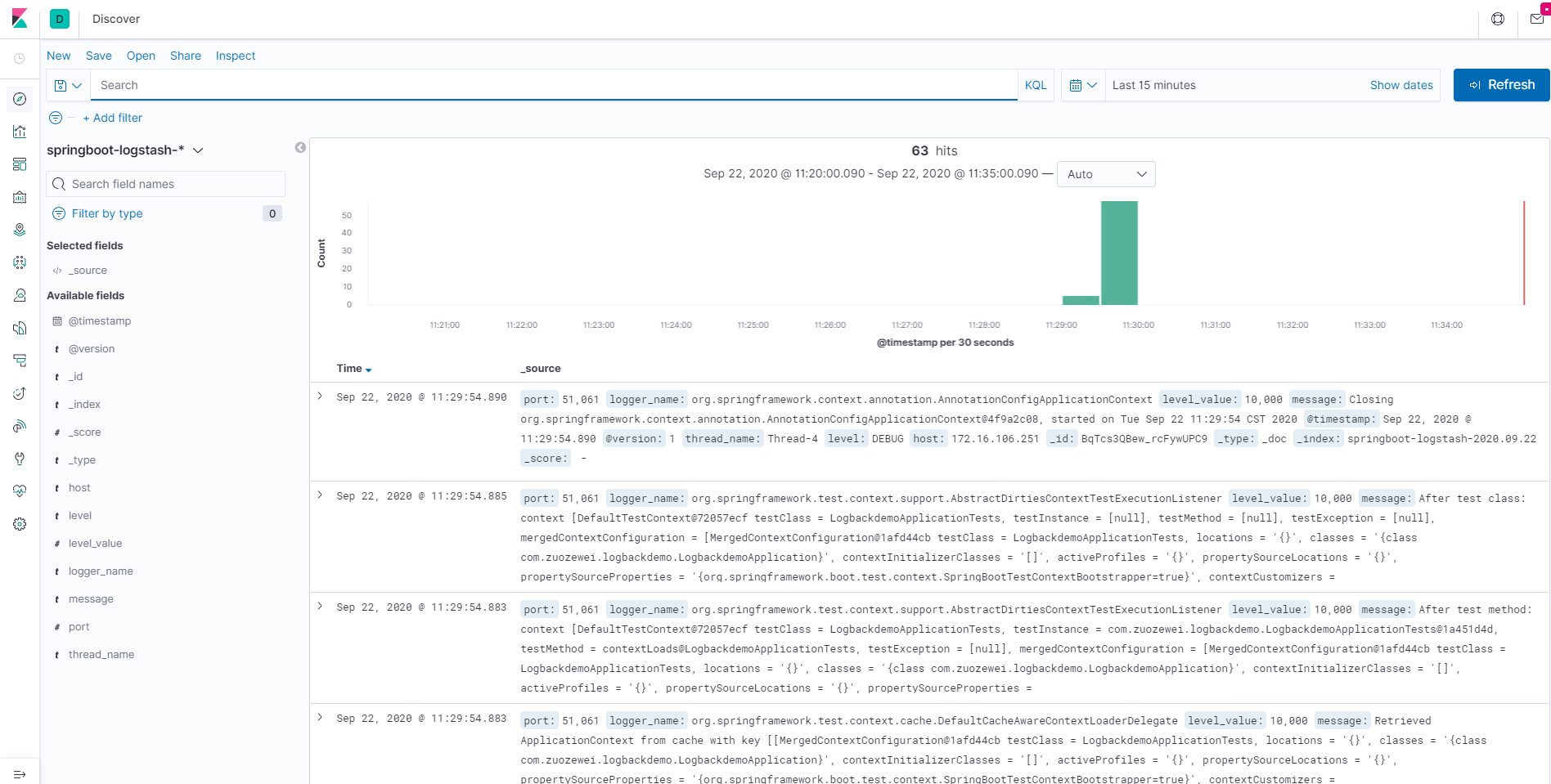Go to Discover compass icon
Screen dimensions: 1551x784
point(20,99)
